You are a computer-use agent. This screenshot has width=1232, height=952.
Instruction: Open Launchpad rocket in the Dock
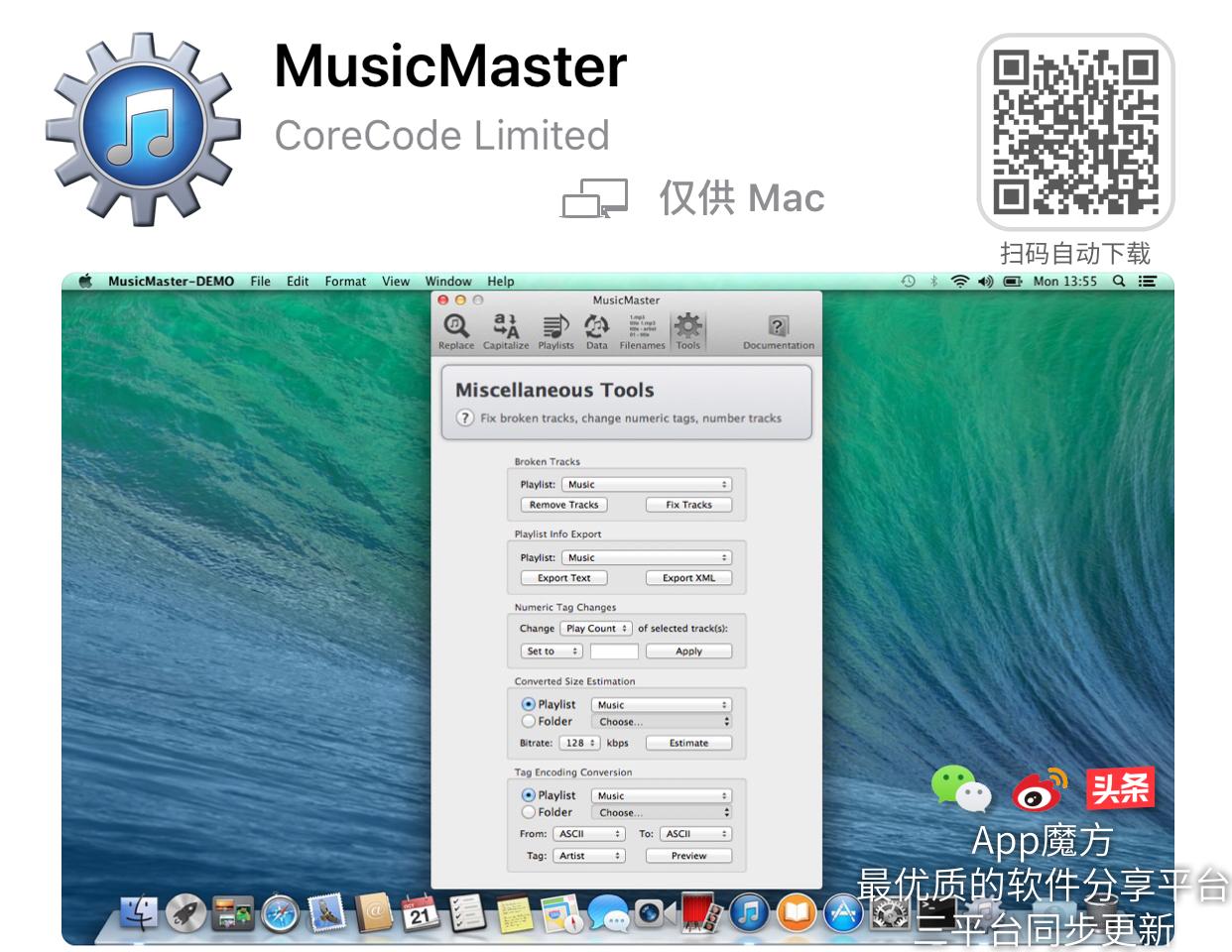(186, 912)
